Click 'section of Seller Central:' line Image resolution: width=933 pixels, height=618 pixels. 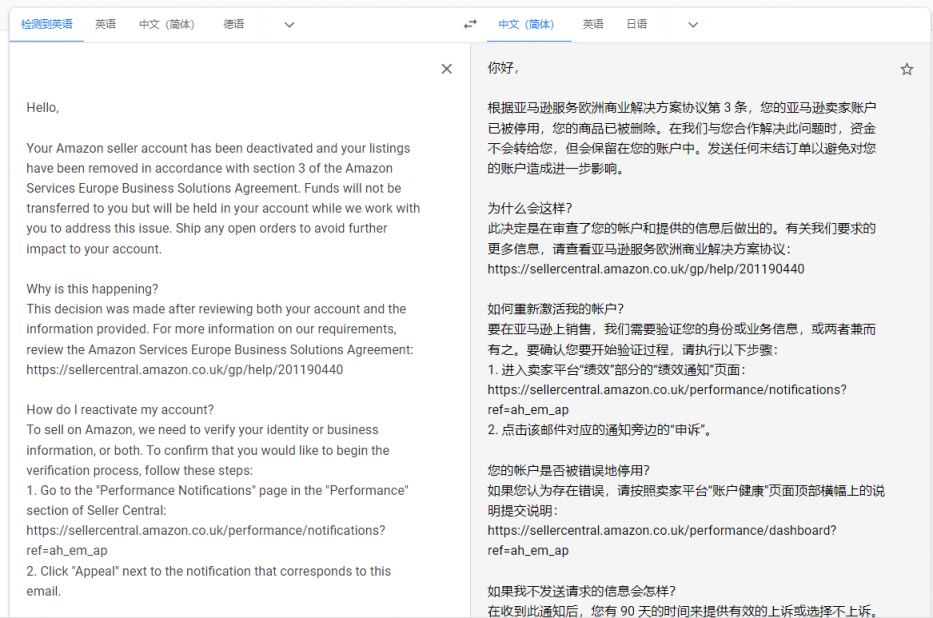click(x=96, y=510)
